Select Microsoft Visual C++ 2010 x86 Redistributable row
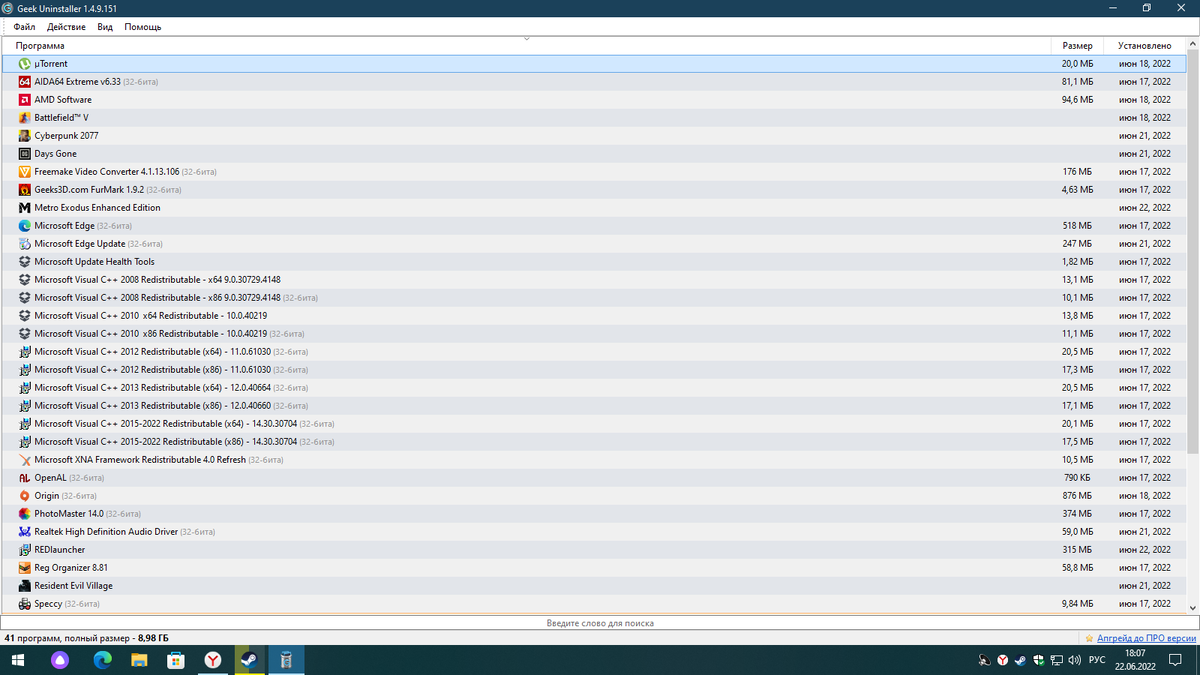 pos(592,334)
